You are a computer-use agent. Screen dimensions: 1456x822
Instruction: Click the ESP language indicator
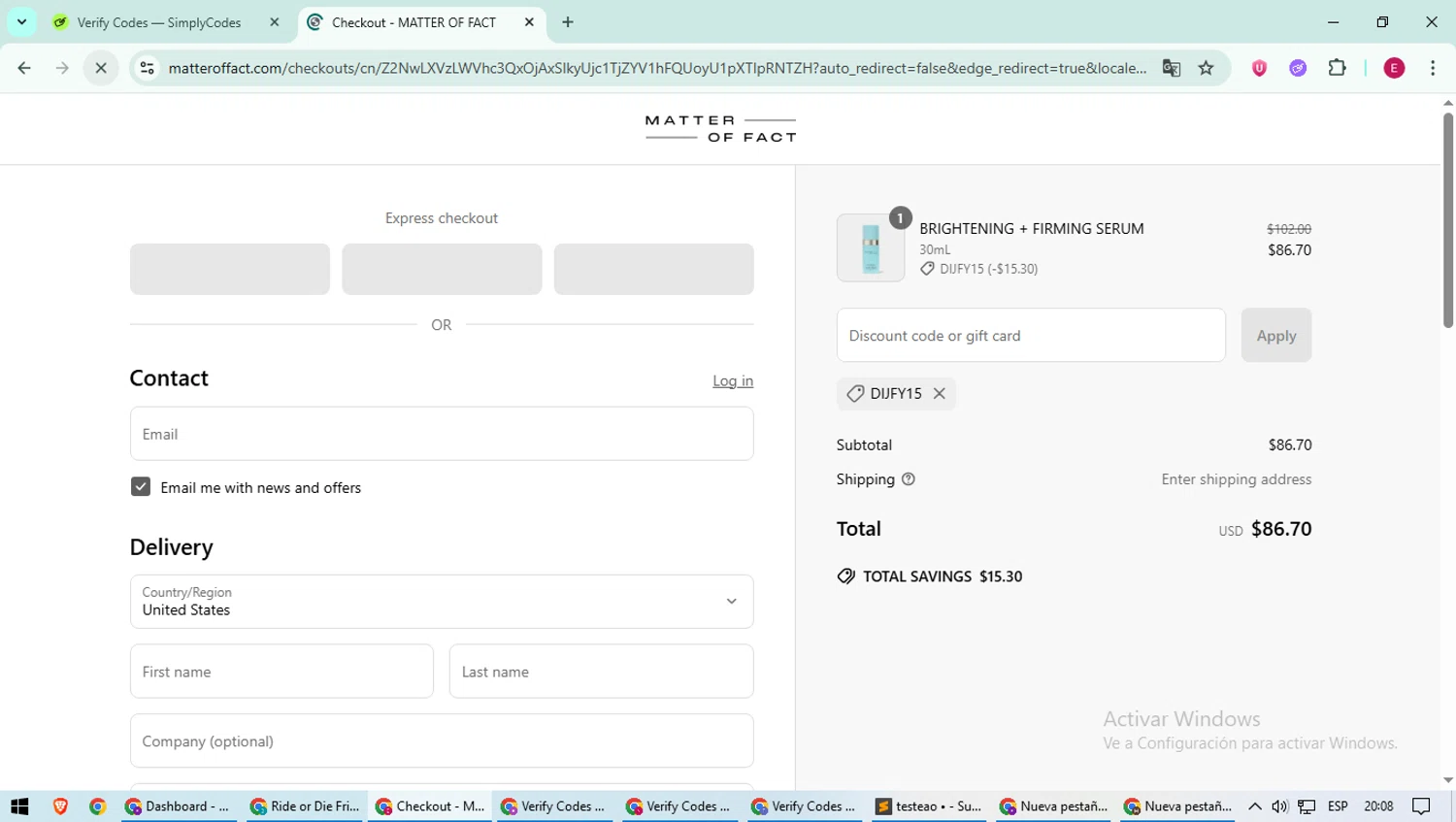[1338, 806]
